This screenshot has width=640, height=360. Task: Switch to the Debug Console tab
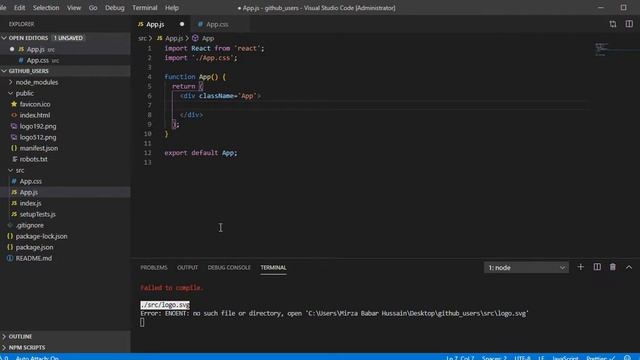tap(229, 268)
